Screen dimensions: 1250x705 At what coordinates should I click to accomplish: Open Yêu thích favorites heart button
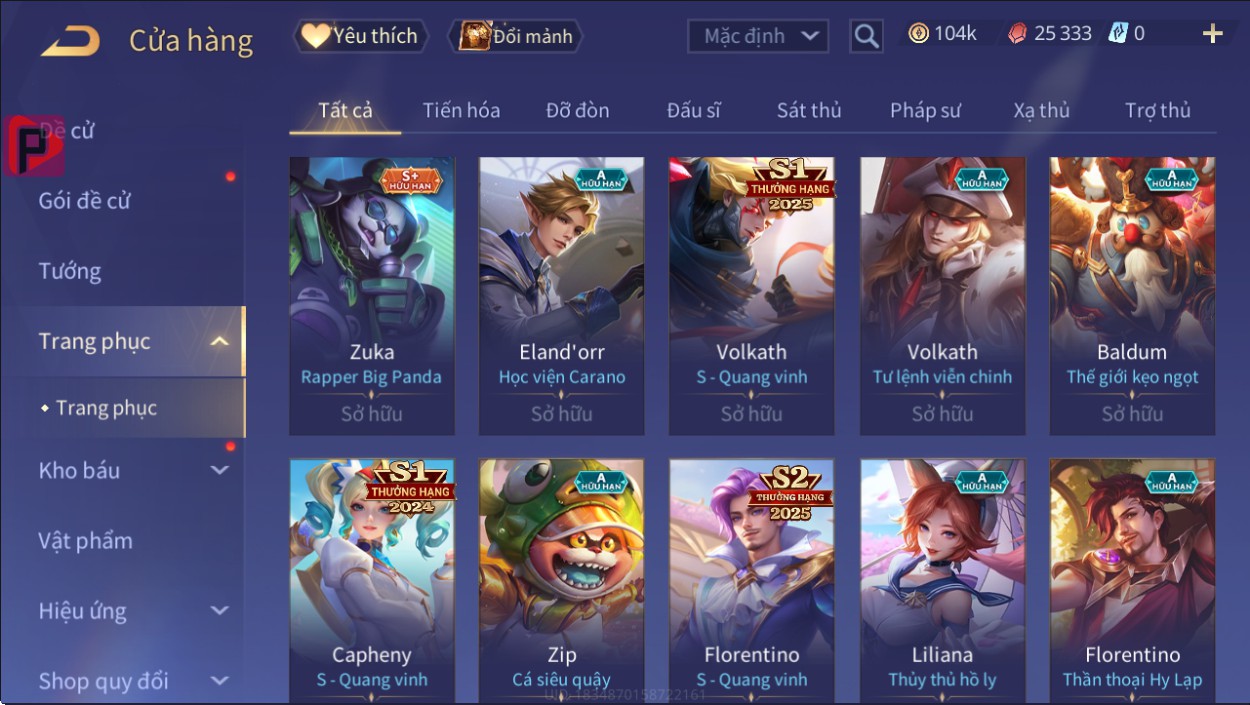click(x=361, y=36)
